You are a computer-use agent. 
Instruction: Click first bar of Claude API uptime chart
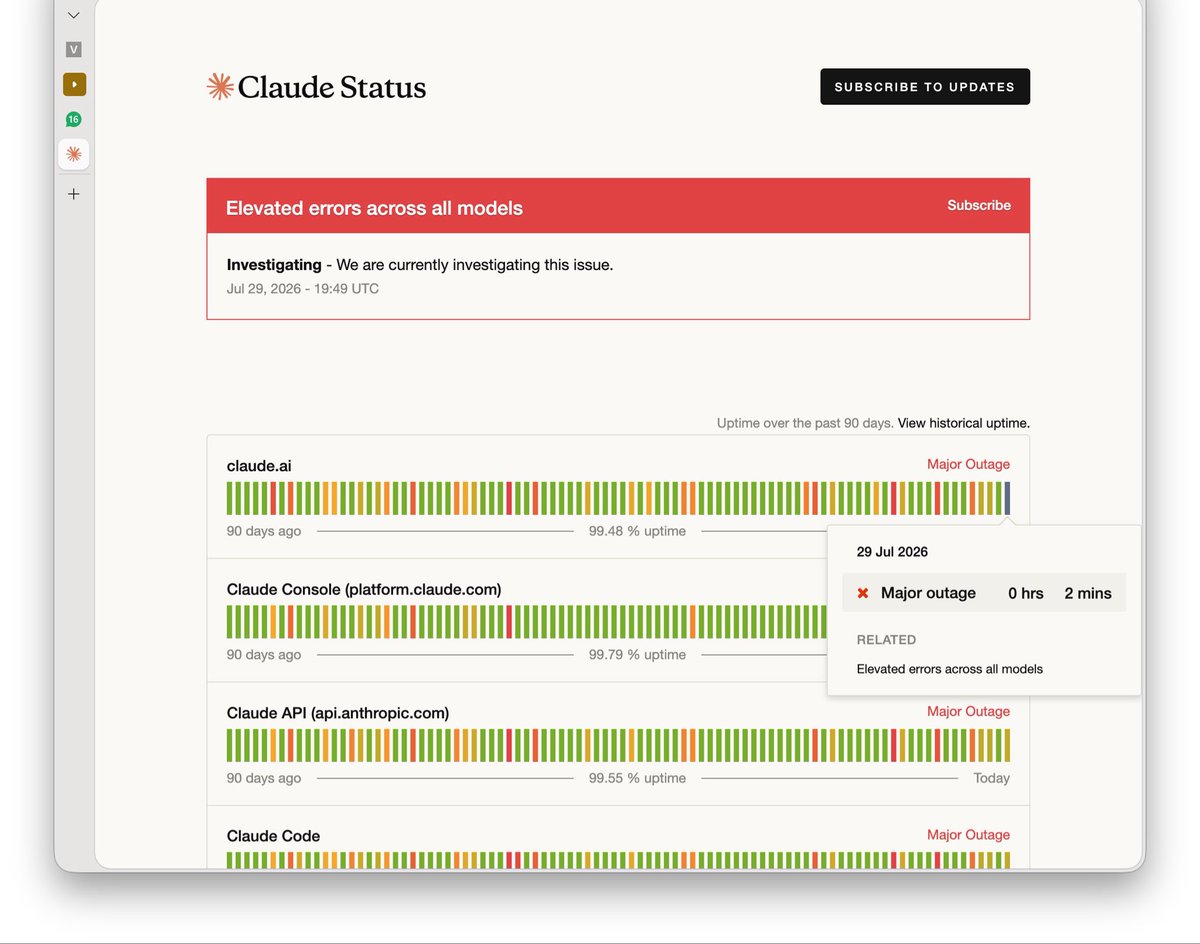pos(230,745)
